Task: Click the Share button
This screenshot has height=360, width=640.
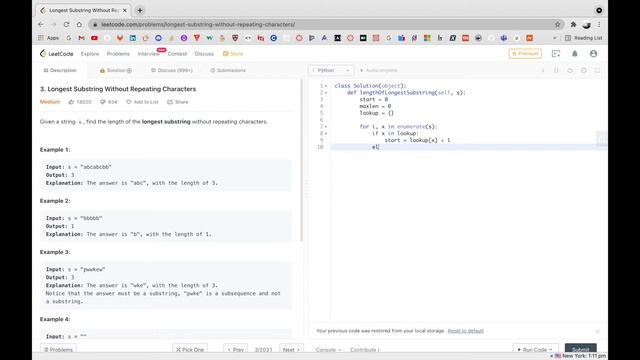Action: click(x=178, y=102)
